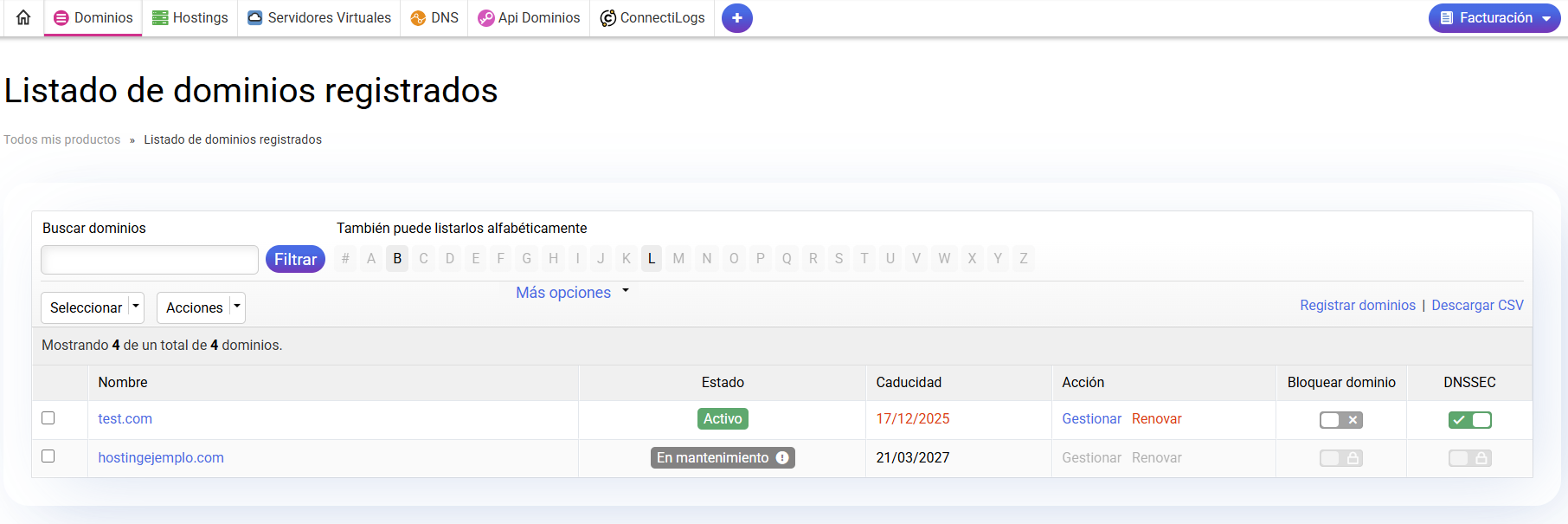Open Hostings via its green server icon

pos(160,18)
